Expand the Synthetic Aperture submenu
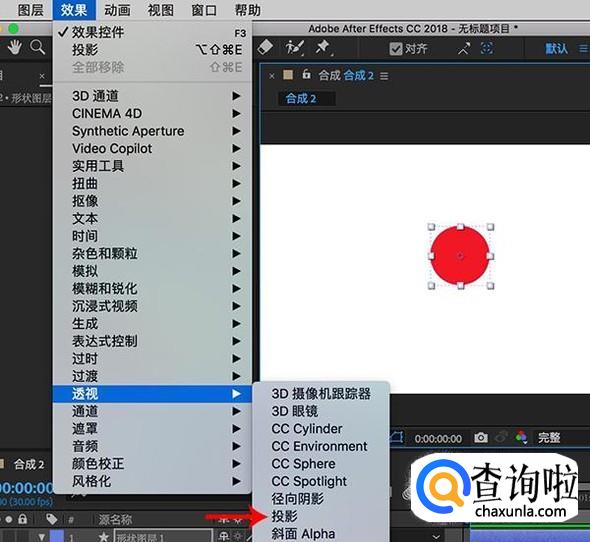This screenshot has width=590, height=542. 152,131
